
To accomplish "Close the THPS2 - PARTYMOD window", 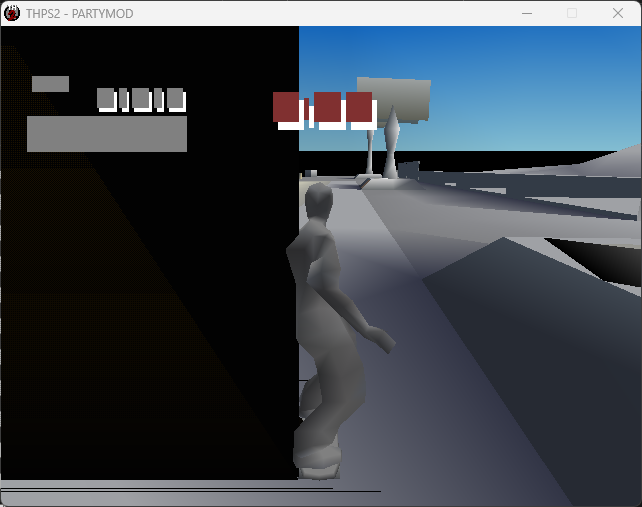I will (x=618, y=14).
